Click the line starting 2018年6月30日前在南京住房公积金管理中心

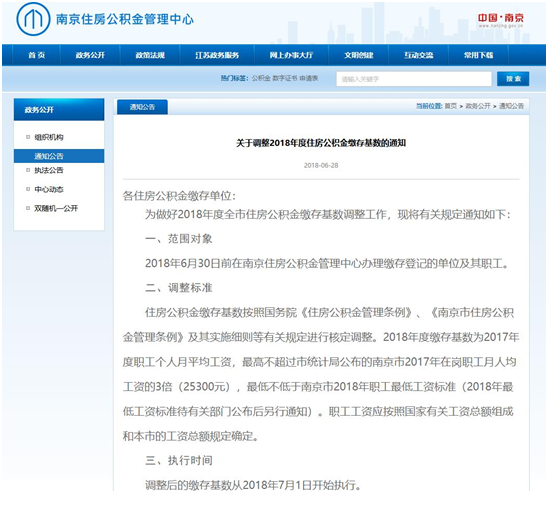coord(327,264)
